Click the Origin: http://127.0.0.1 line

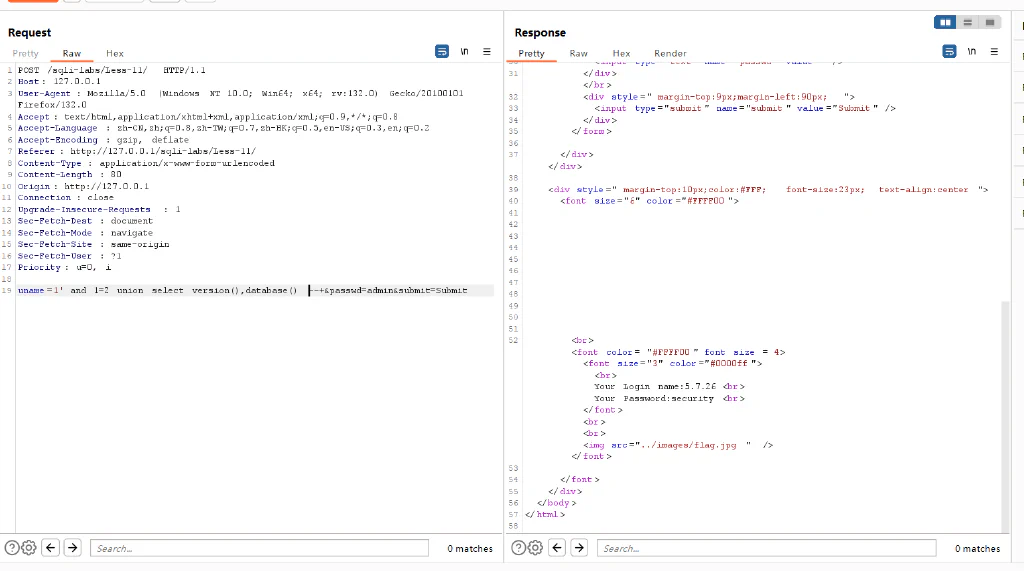(83, 186)
